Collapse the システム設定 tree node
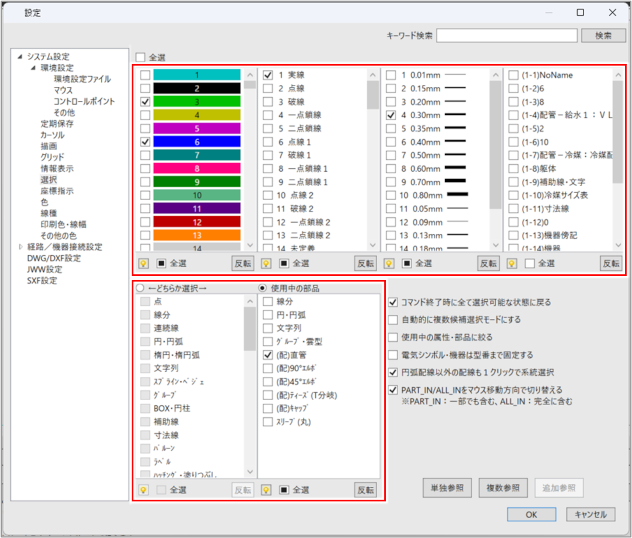 20,57
